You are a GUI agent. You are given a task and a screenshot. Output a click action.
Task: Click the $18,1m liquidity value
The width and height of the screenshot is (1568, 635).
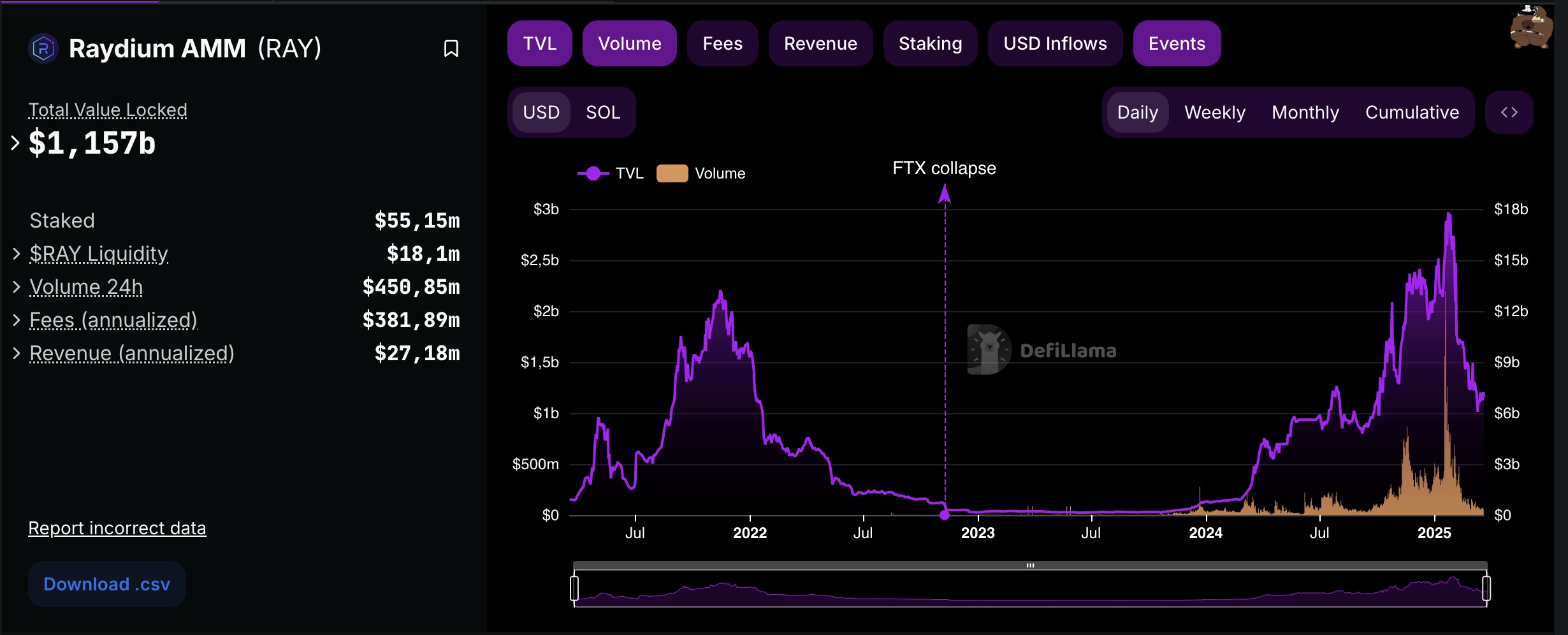coord(423,254)
